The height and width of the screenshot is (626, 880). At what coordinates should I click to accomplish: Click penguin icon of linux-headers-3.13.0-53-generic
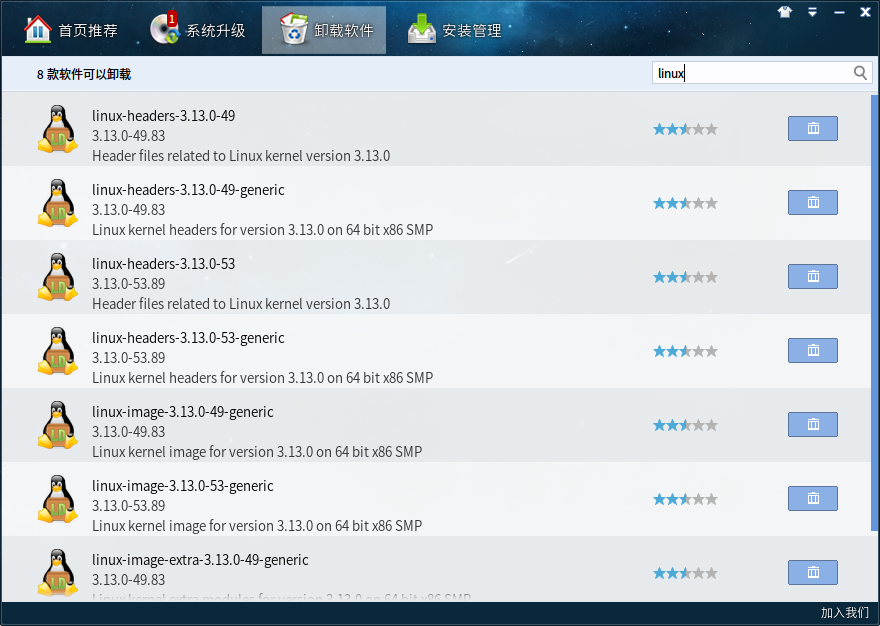58,351
